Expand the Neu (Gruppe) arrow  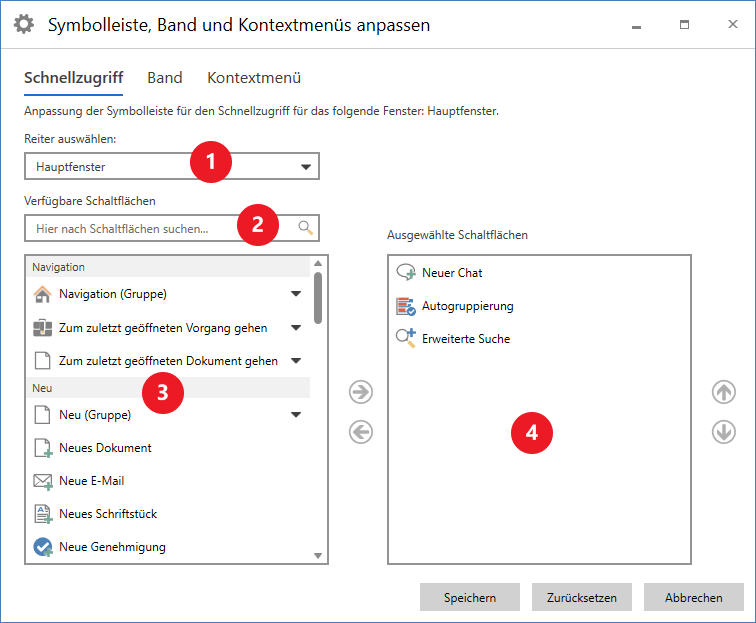pos(296,415)
